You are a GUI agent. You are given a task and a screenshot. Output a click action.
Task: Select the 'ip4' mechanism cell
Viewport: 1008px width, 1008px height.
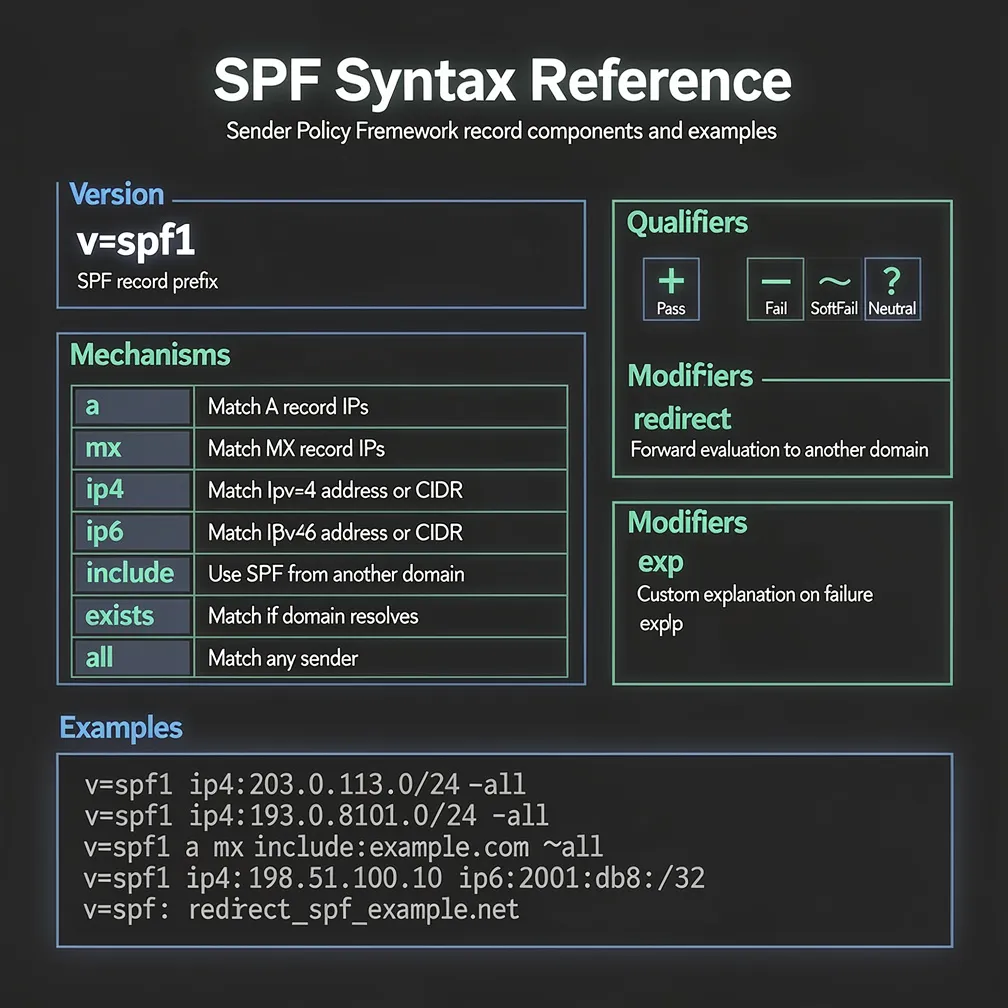[x=132, y=490]
